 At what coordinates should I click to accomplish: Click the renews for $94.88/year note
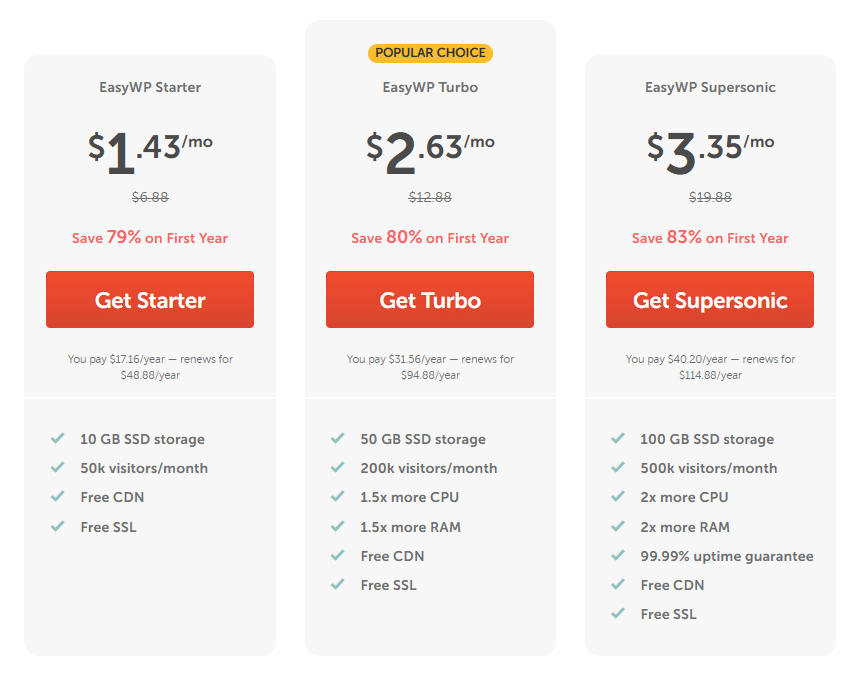pyautogui.click(x=430, y=365)
